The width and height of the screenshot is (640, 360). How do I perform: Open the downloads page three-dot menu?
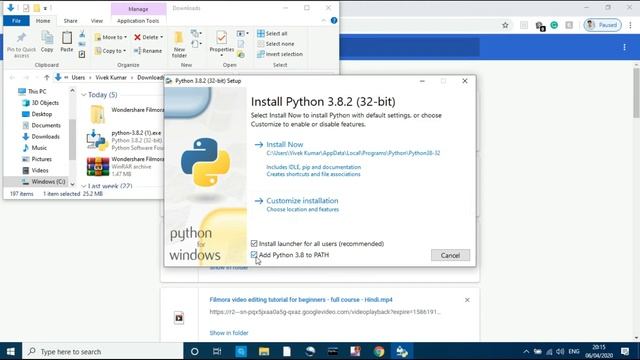[624, 47]
